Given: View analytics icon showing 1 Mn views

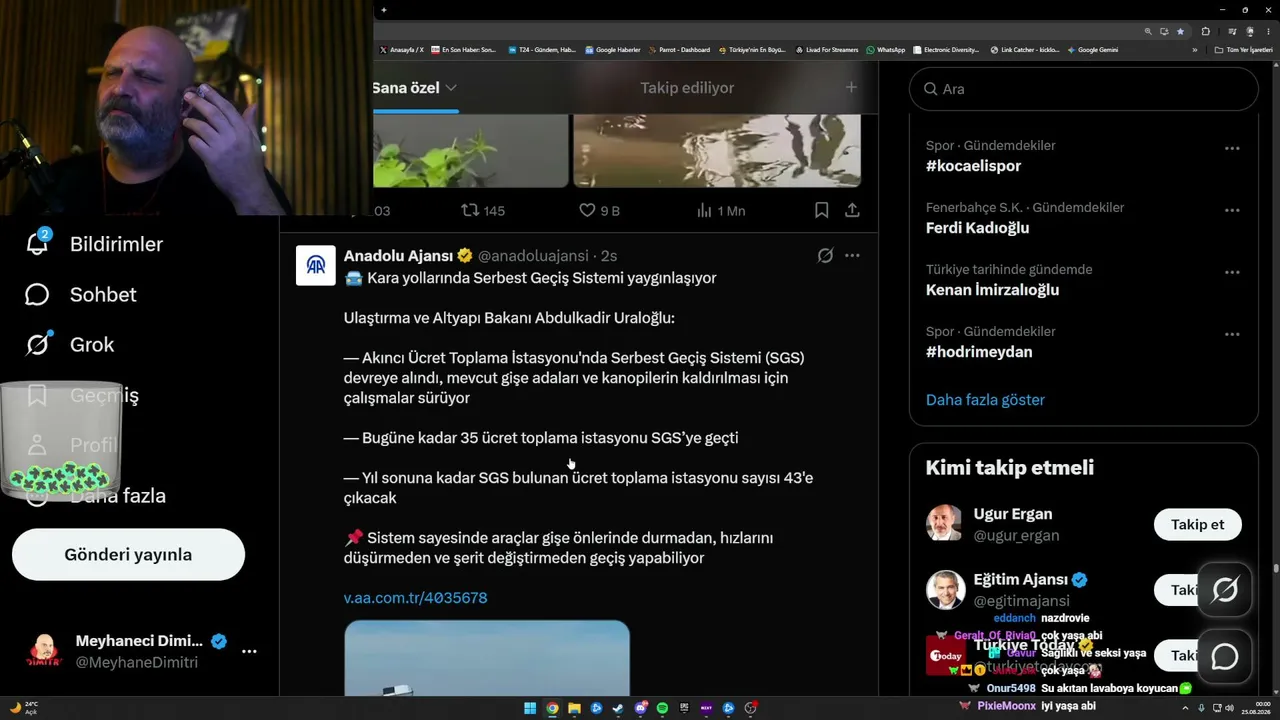Looking at the screenshot, I should click(704, 210).
